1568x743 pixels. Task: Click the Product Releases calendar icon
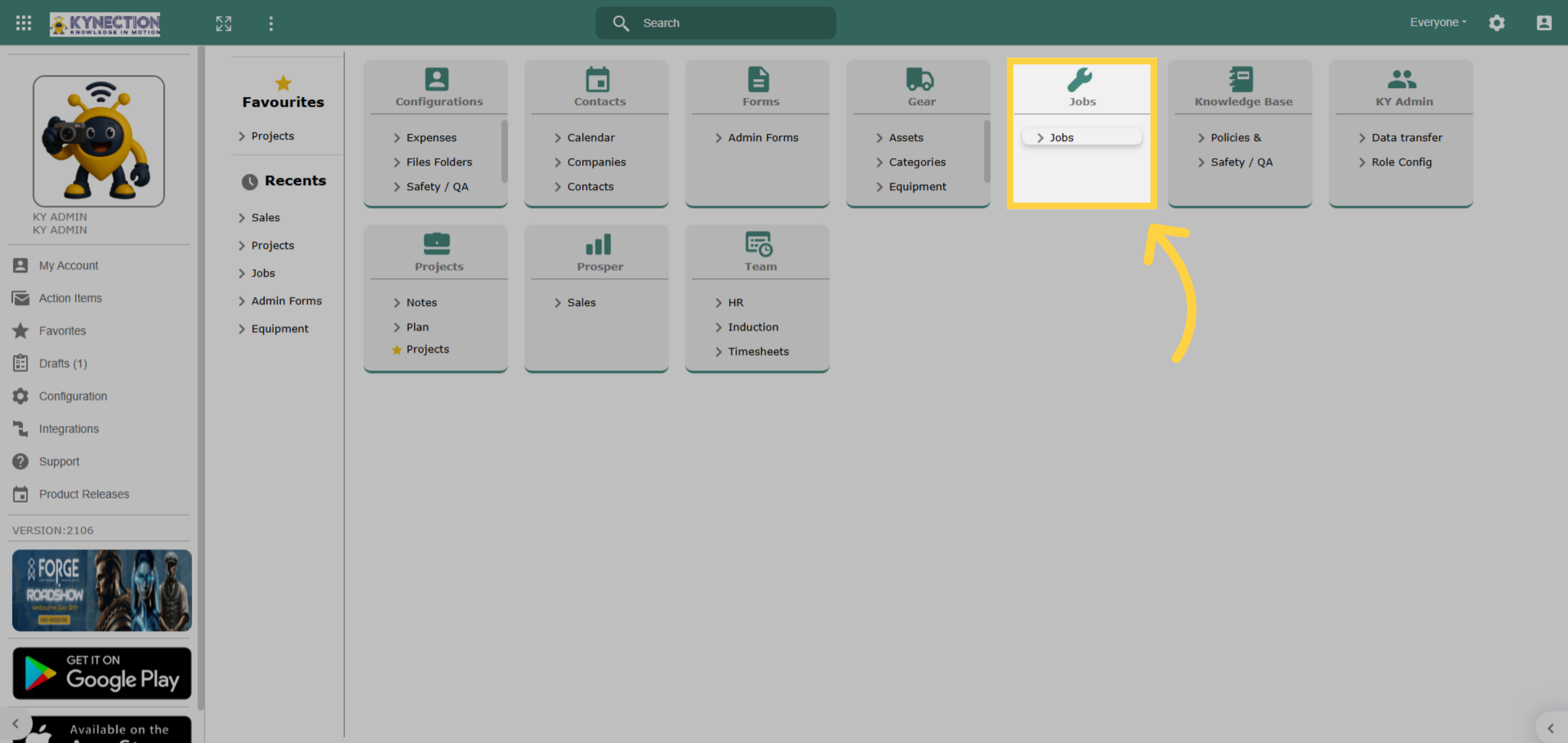(x=20, y=494)
